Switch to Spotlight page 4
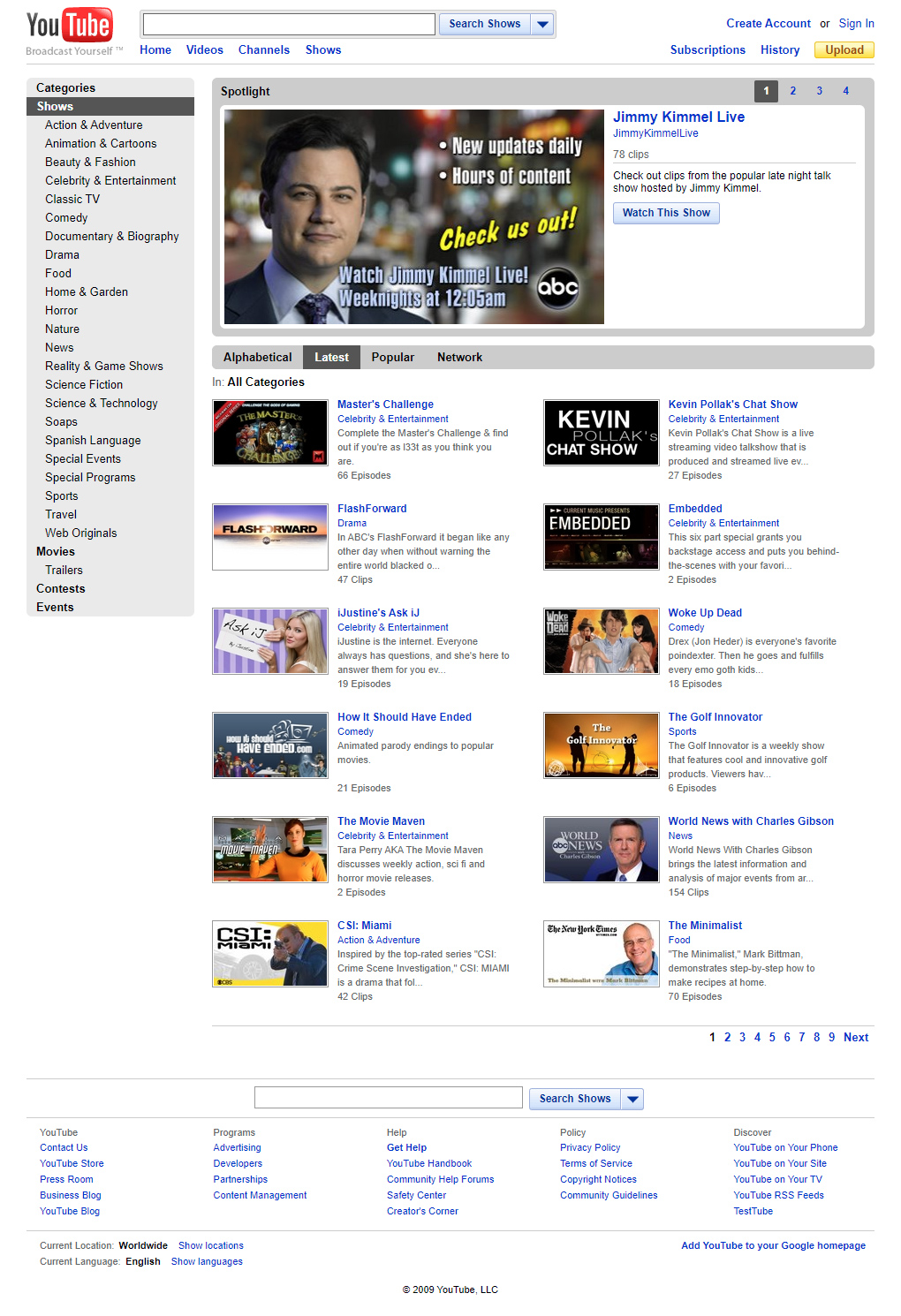Viewport: 901px width, 1316px height. 846,91
